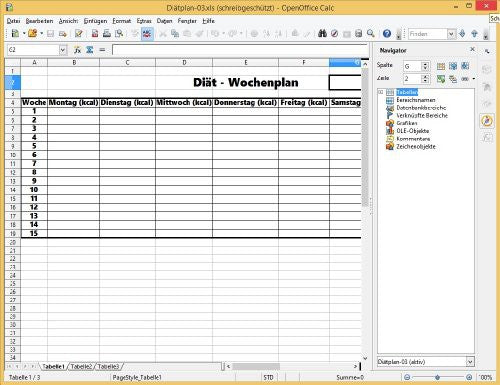500x385 pixels.
Task: Open the Bearbeiten menu
Action: (39, 21)
